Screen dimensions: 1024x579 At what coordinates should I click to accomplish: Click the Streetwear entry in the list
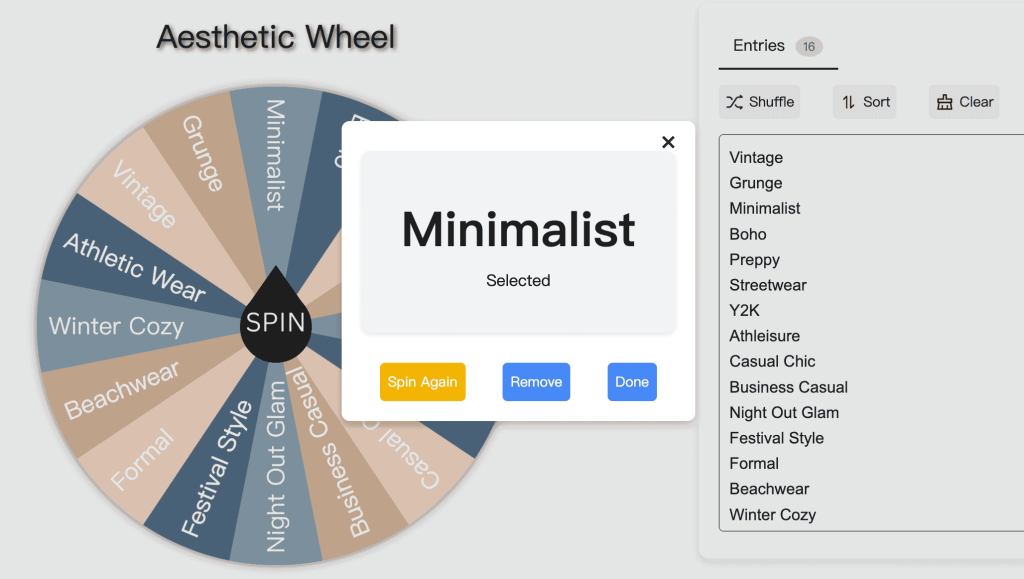(x=768, y=285)
